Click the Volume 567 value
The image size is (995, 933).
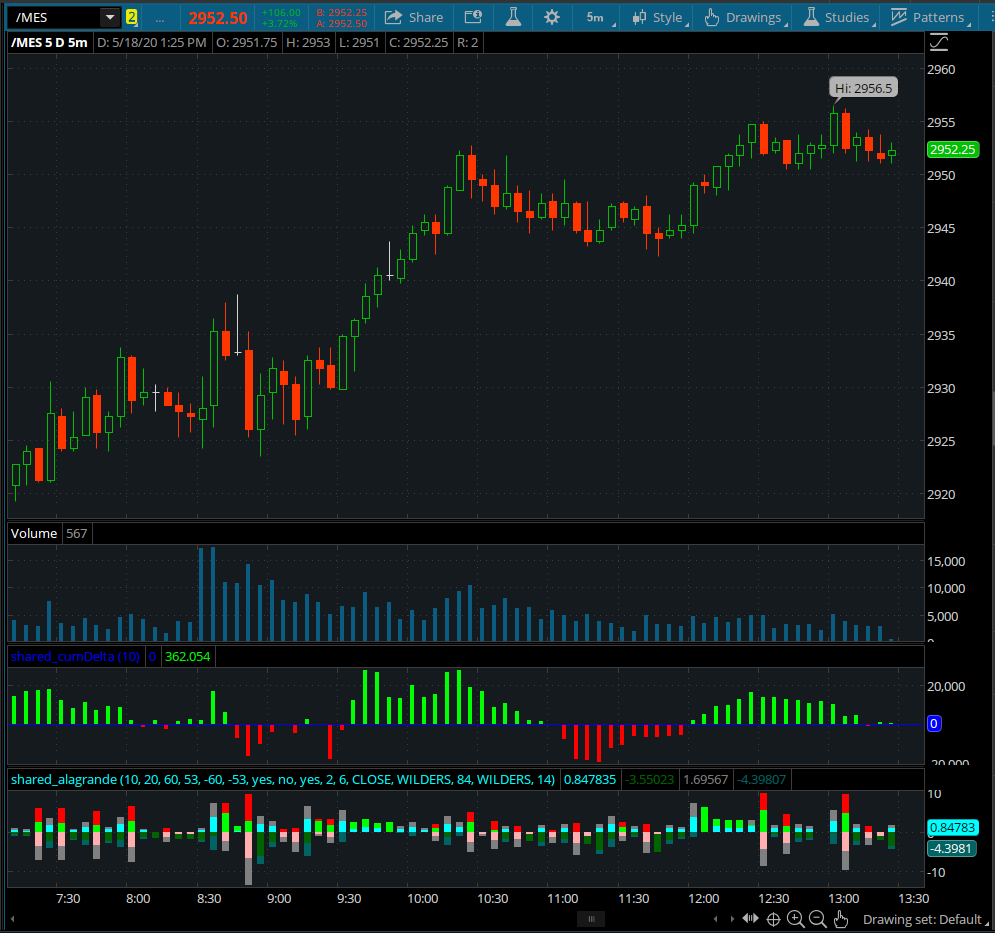(77, 533)
